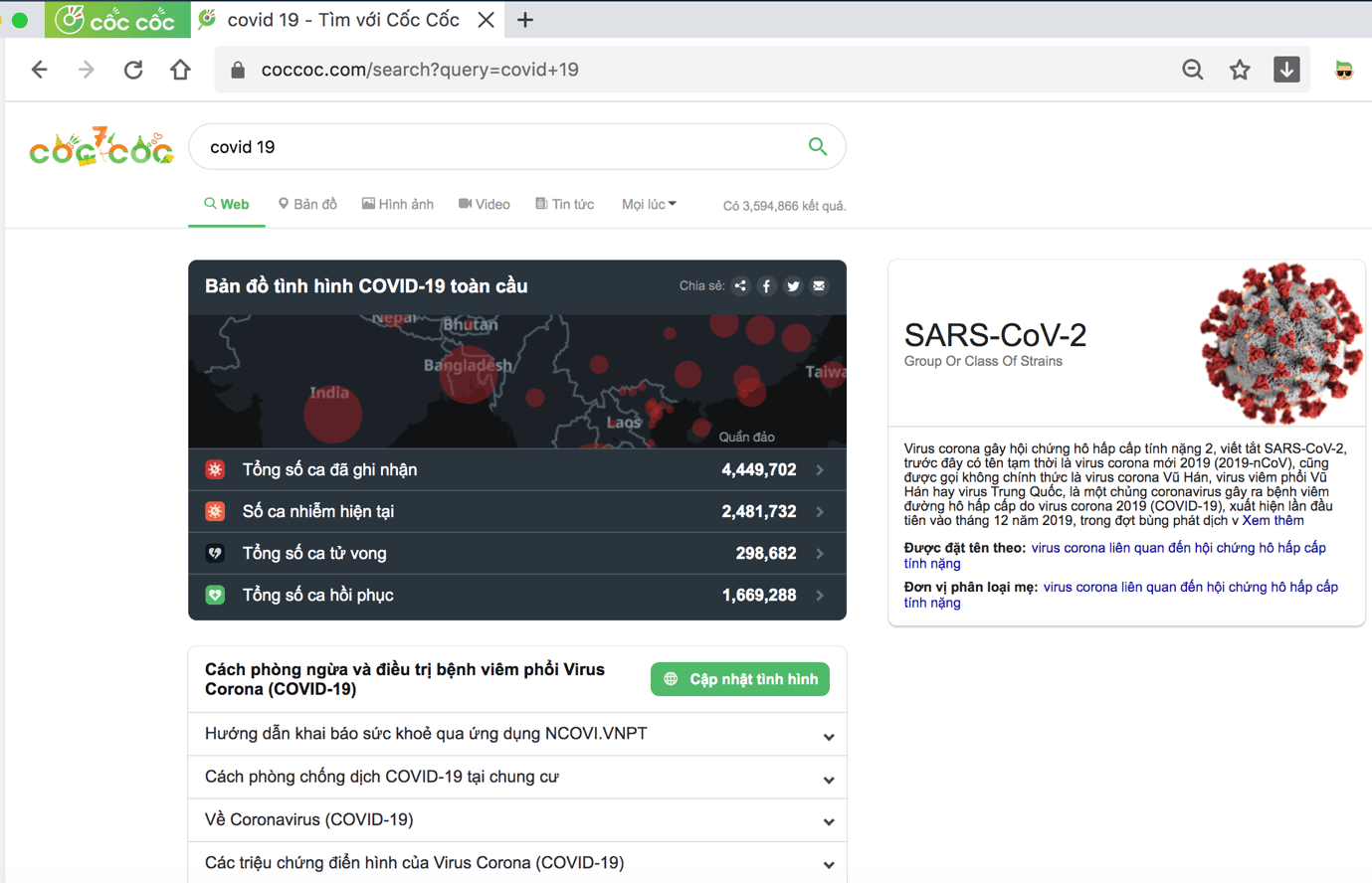The image size is (1372, 883).
Task: Open the browser downloads arrow icon
Action: pos(1285,70)
